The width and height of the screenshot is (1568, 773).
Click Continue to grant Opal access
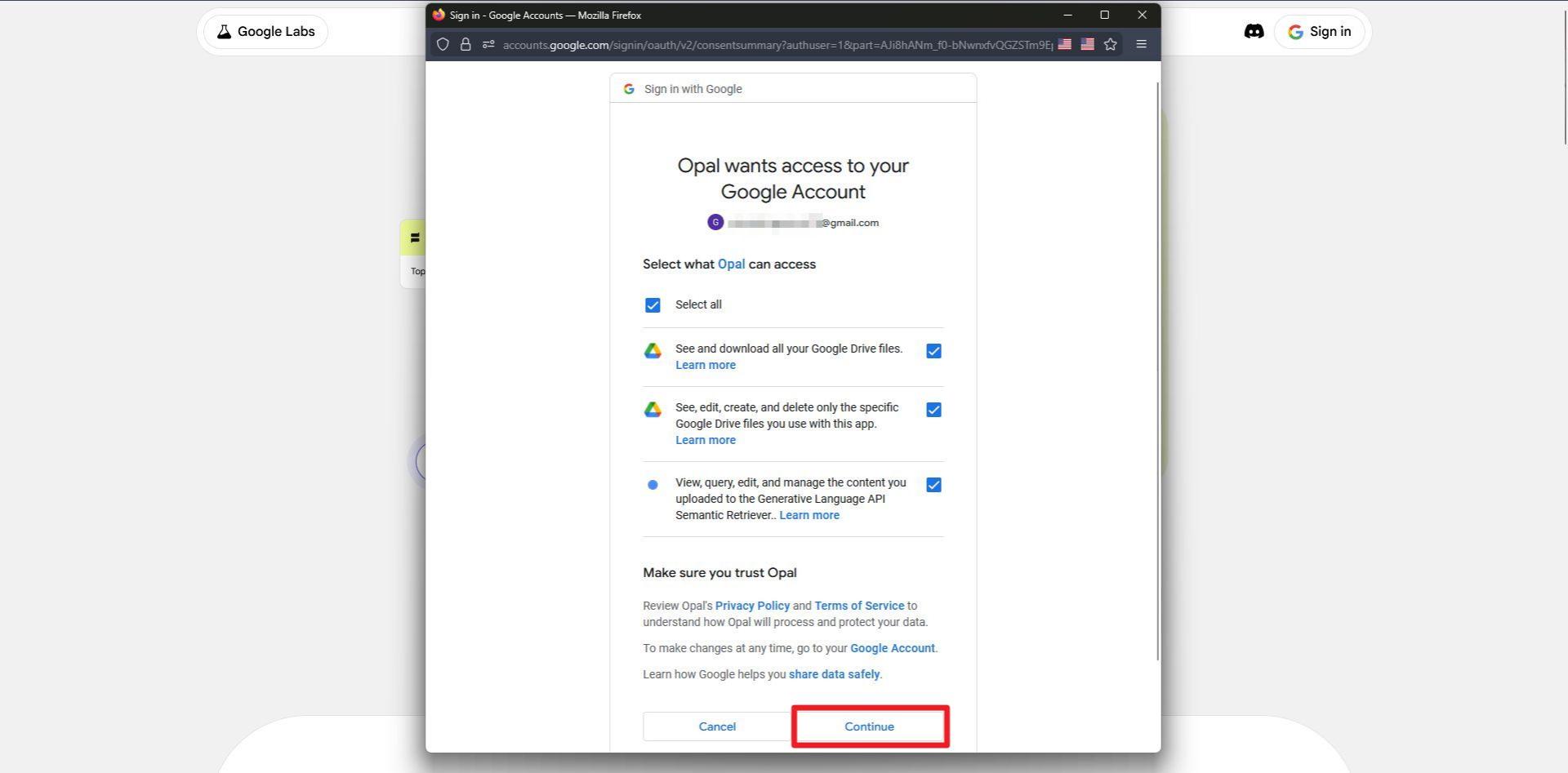point(869,726)
